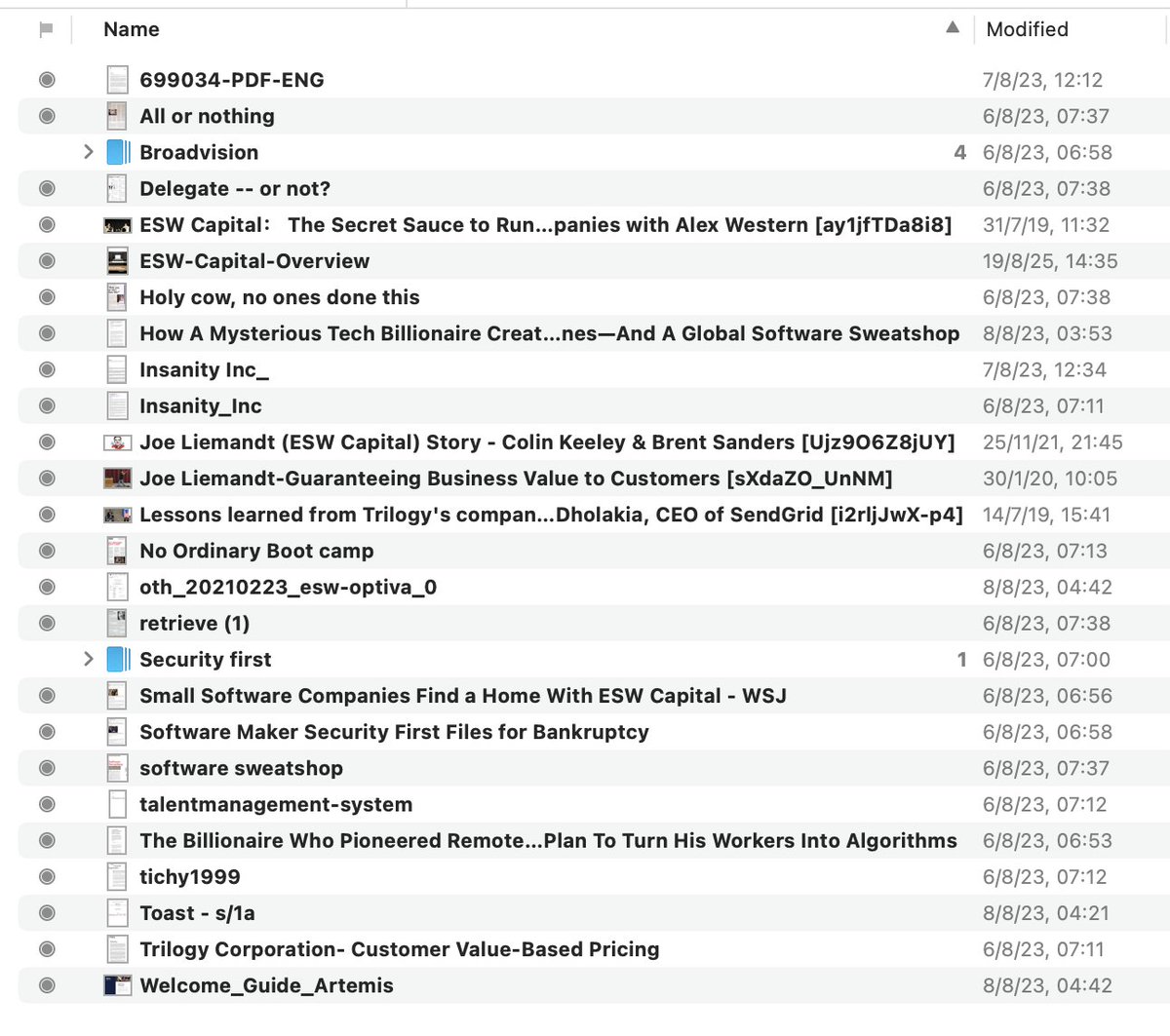
Task: Select the file named retrieve (1)
Action: coord(194,623)
